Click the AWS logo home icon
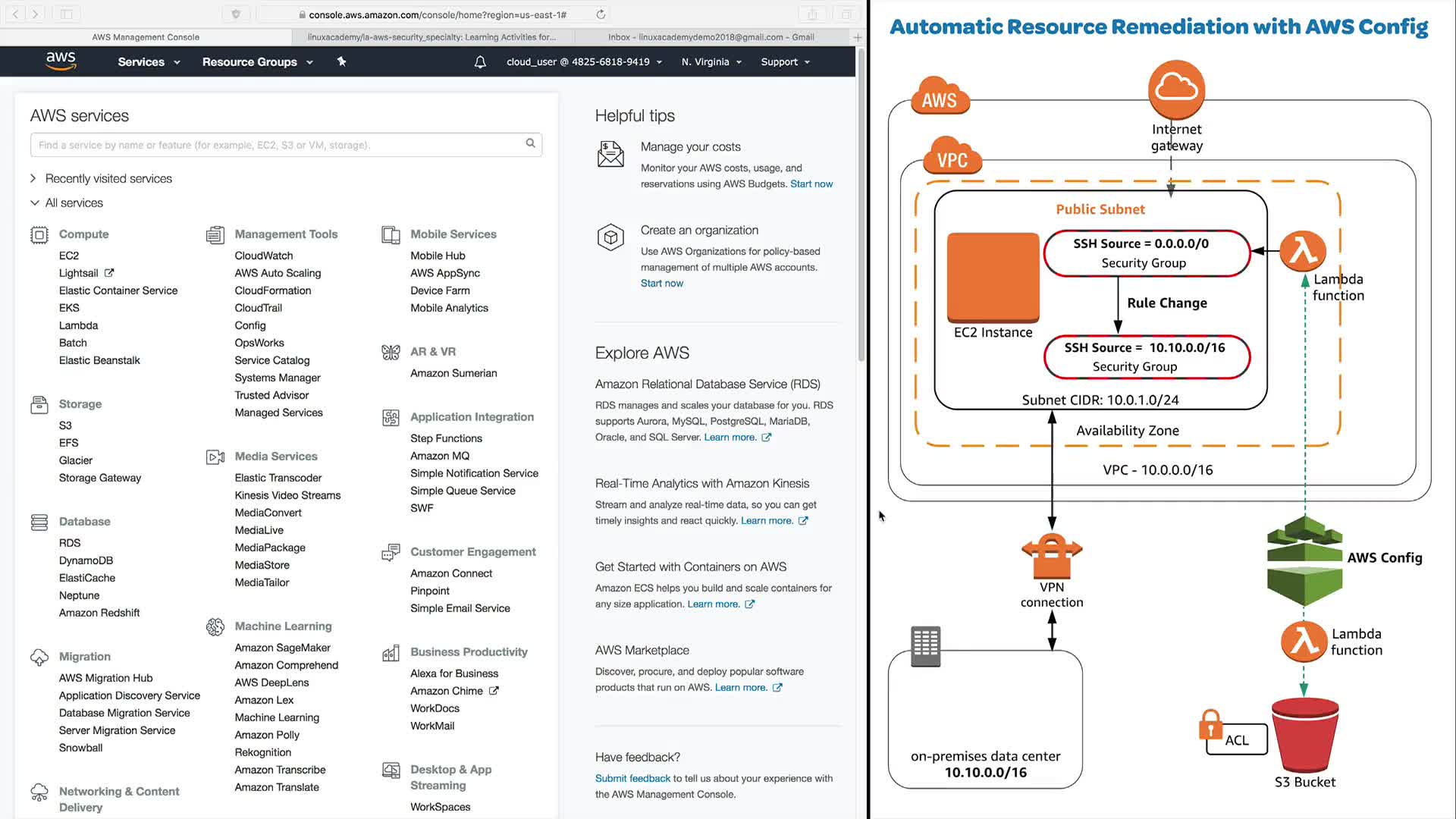 point(61,61)
